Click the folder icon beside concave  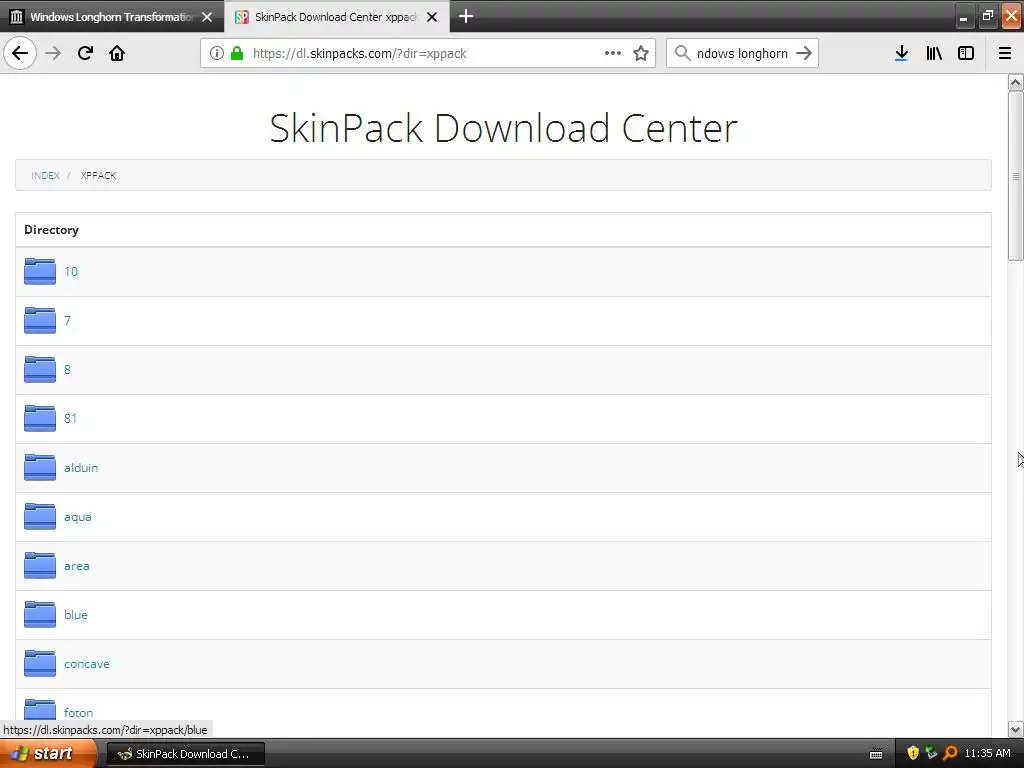[40, 664]
